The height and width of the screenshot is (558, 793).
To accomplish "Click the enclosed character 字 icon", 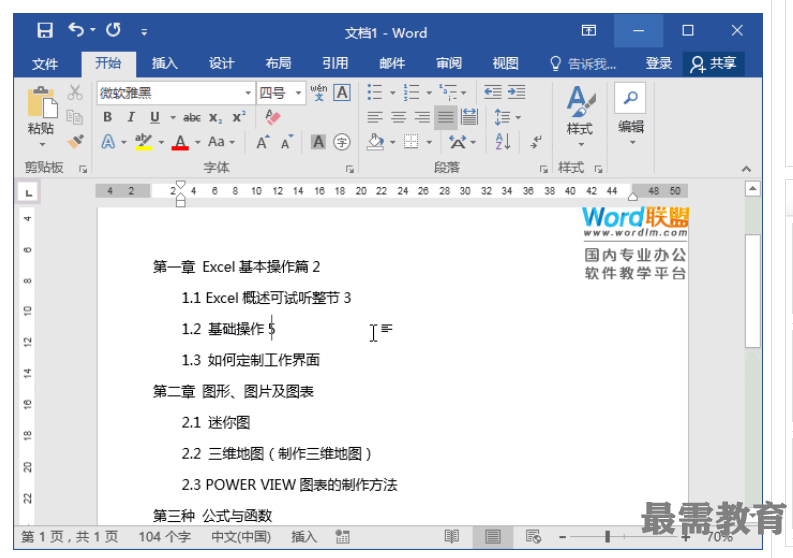I will pyautogui.click(x=342, y=142).
